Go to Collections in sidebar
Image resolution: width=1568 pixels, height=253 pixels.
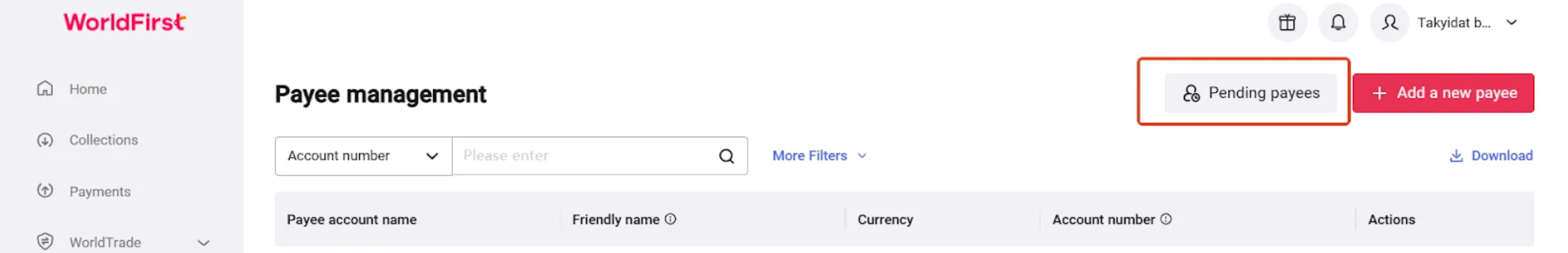tap(103, 140)
